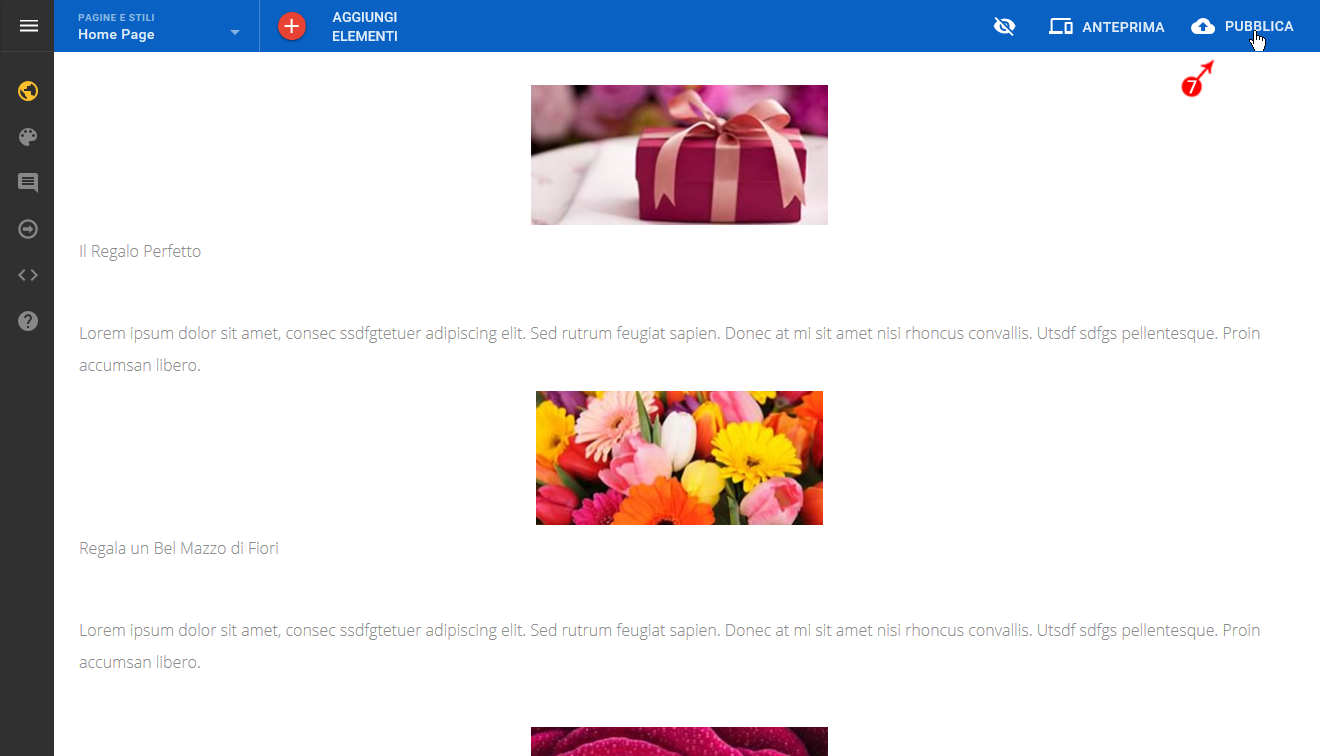Select the colorful flowers bouquet image
The width and height of the screenshot is (1320, 756).
pyautogui.click(x=679, y=458)
